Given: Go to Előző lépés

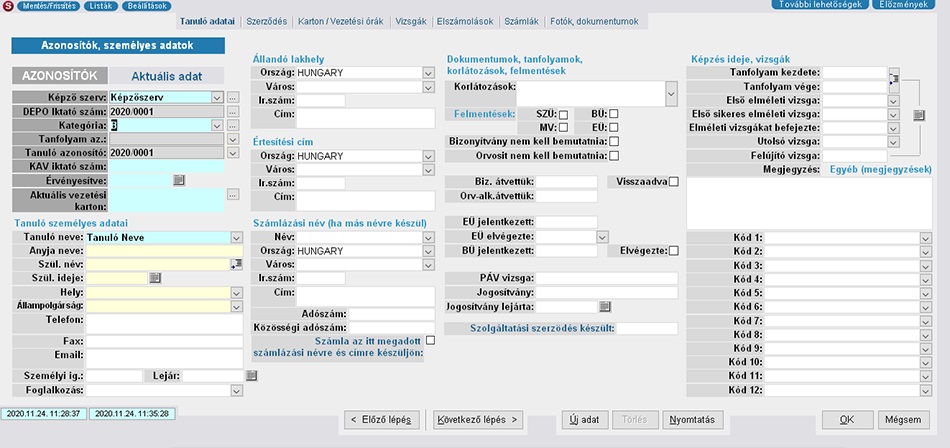Looking at the screenshot, I should (381, 420).
